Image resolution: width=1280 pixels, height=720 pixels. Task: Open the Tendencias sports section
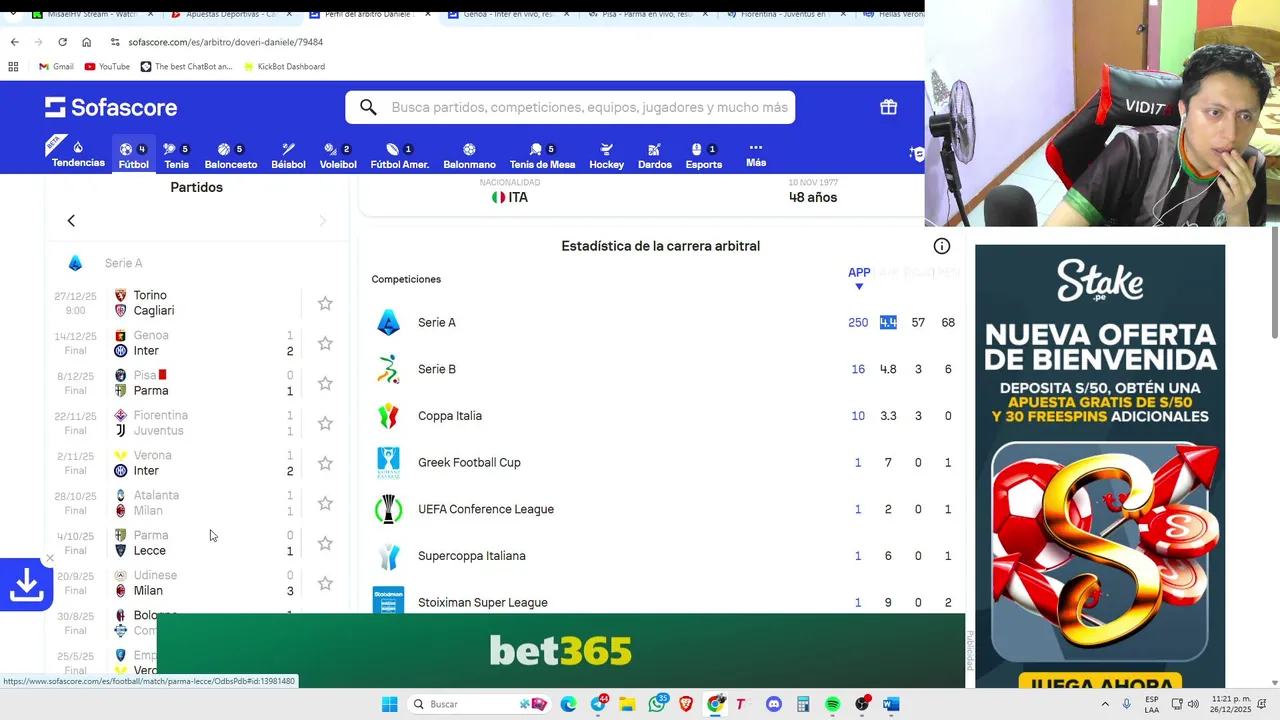tap(78, 154)
